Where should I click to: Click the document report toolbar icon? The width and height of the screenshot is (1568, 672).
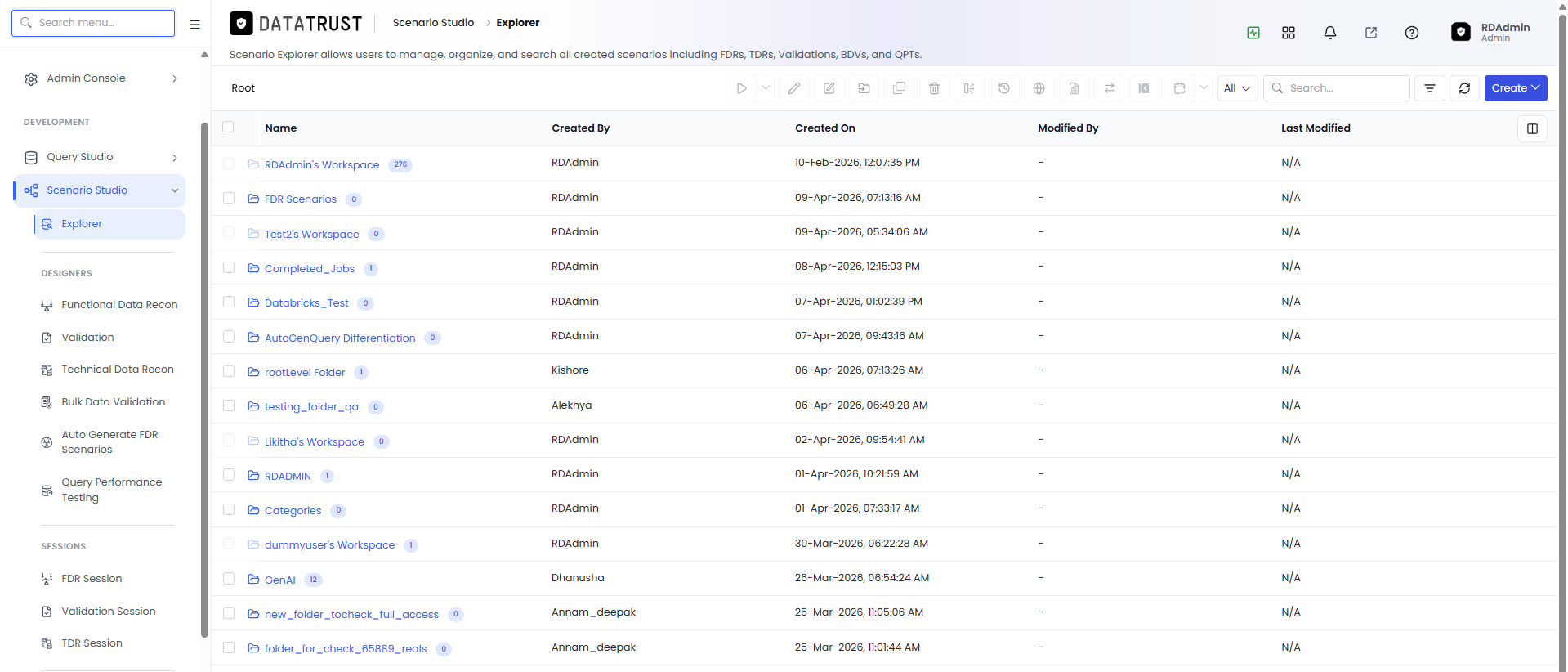coord(1074,88)
